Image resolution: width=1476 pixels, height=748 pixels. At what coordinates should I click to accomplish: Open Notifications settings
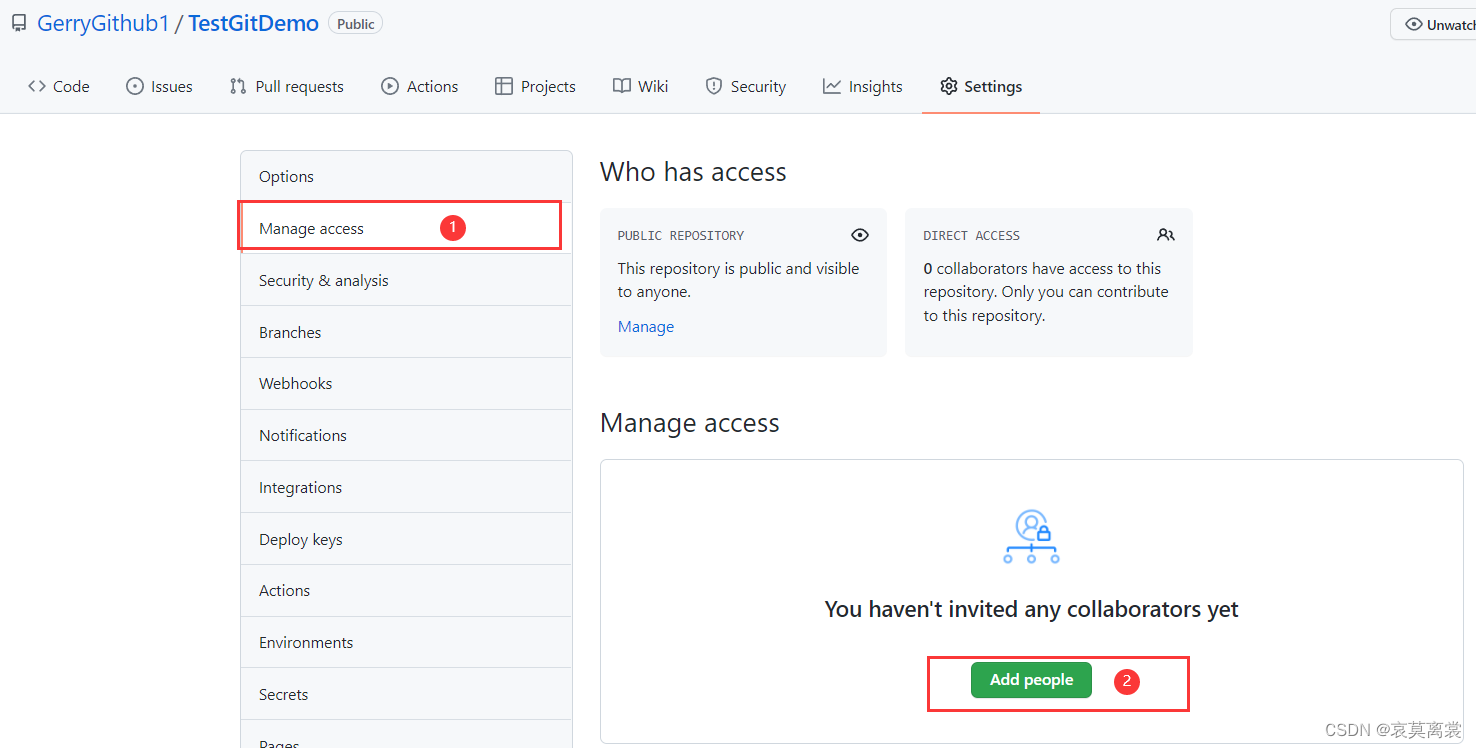click(x=406, y=436)
